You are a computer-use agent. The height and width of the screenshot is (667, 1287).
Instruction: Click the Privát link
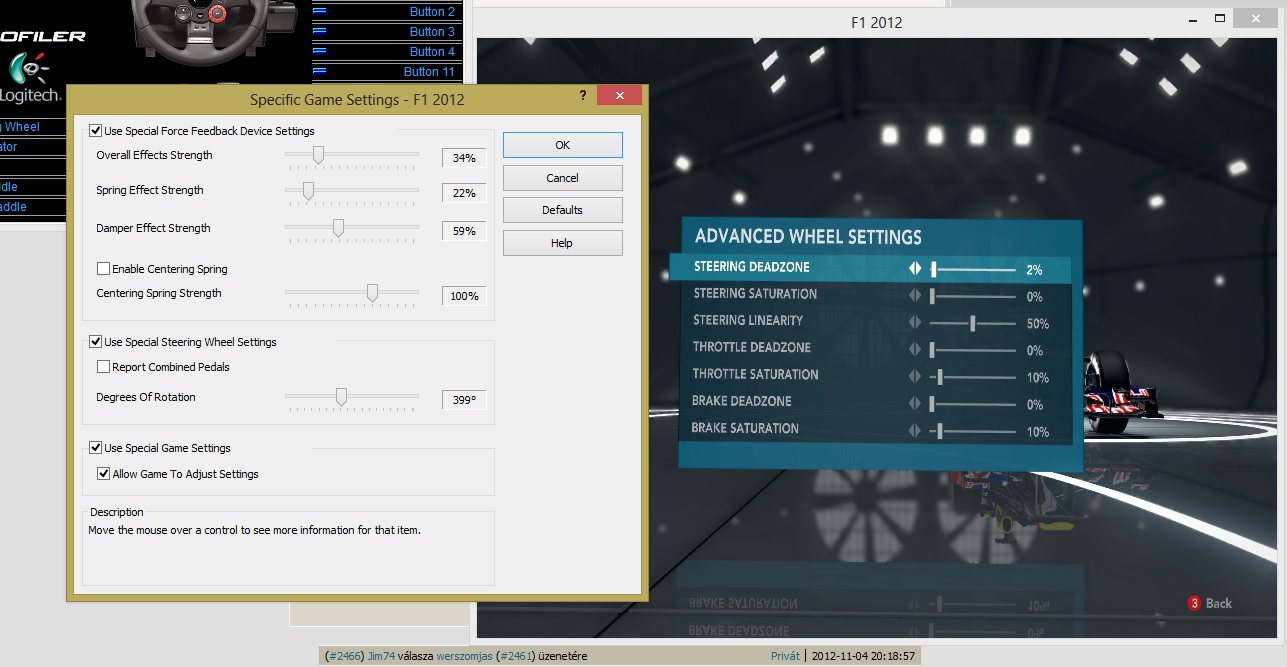point(785,656)
